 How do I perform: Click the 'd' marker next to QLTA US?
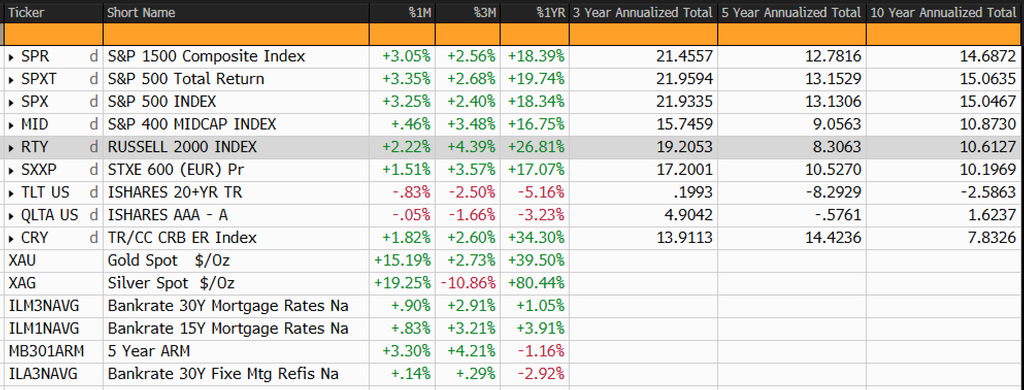95,216
